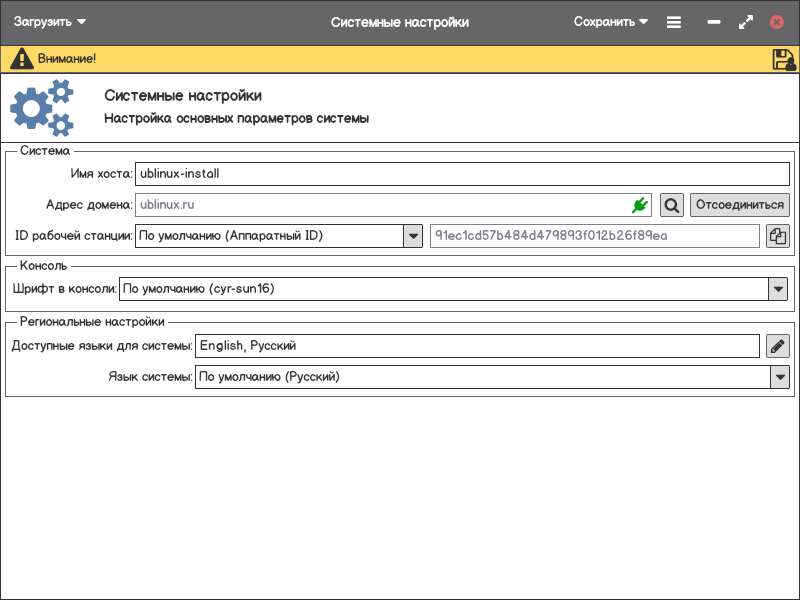Click the warning triangle icon
This screenshot has width=800, height=600.
click(21, 59)
